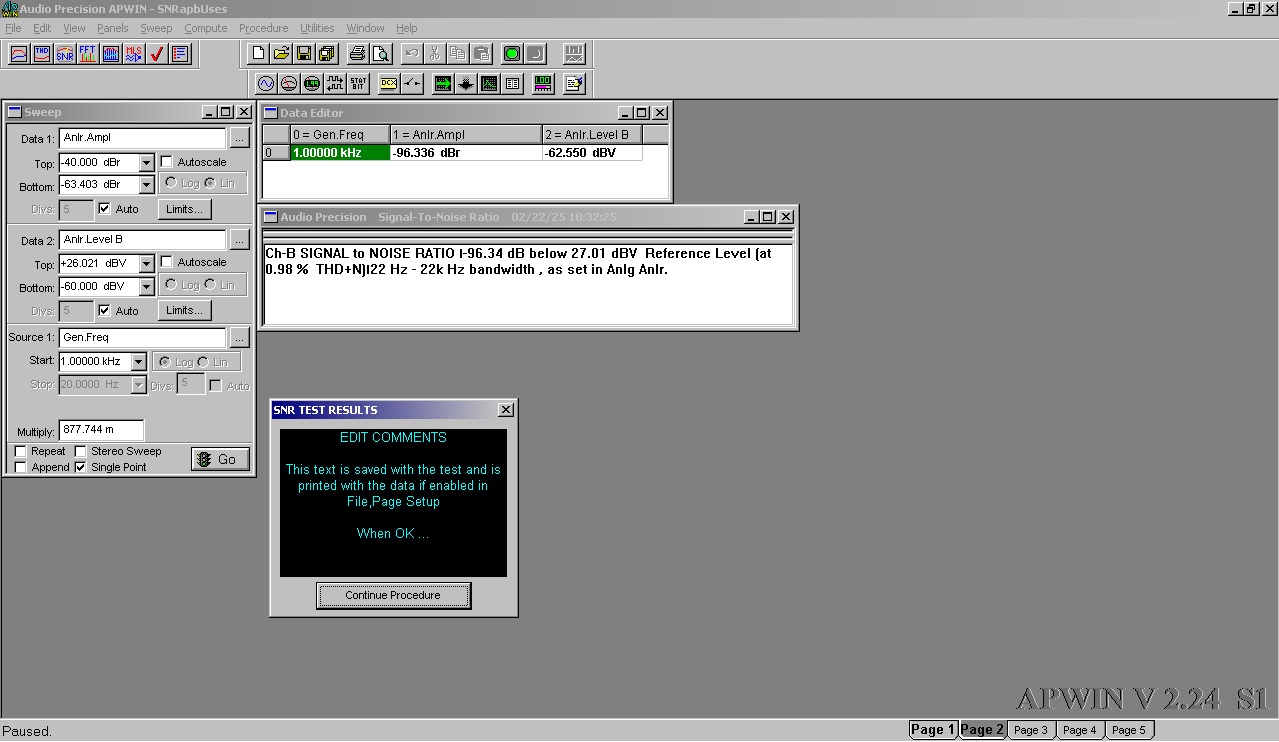Click the SNR test toolbar icon

[65, 54]
